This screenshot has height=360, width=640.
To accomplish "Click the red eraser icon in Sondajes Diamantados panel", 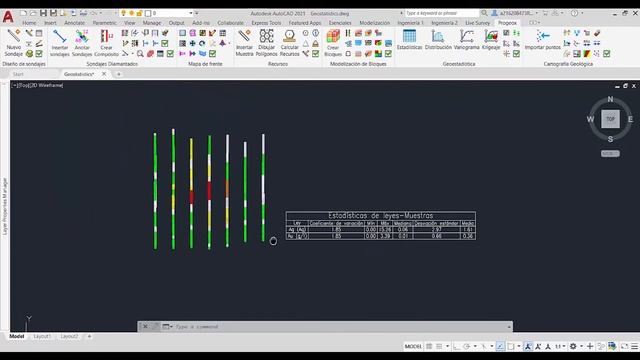I will click(x=150, y=53).
